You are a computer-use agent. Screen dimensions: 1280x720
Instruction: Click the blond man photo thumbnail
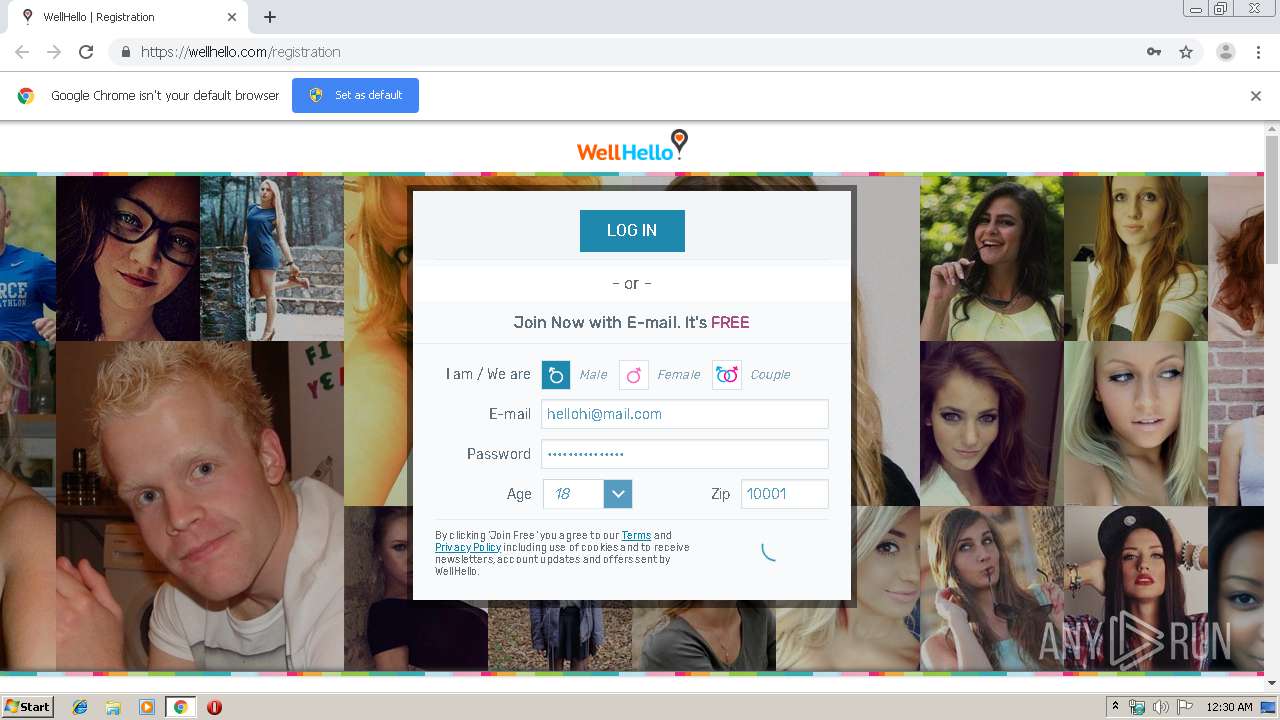200,505
